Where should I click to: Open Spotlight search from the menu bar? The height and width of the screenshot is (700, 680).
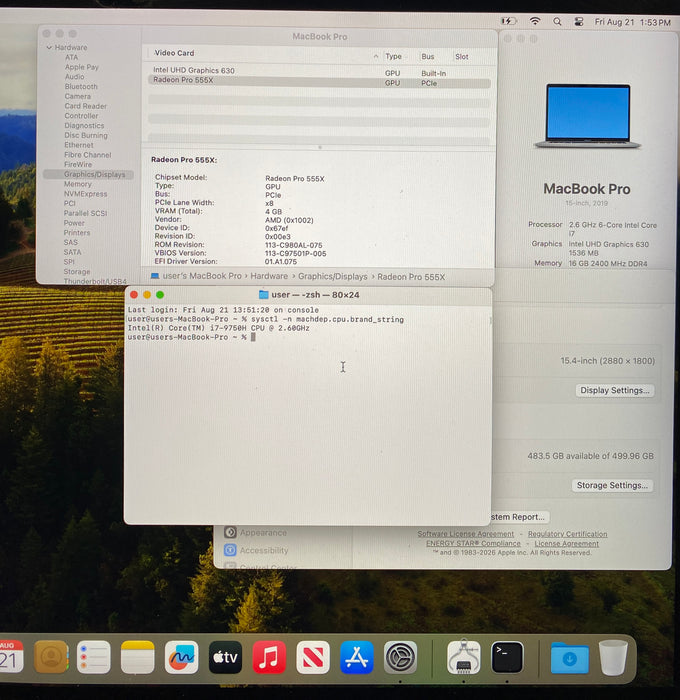click(x=557, y=21)
